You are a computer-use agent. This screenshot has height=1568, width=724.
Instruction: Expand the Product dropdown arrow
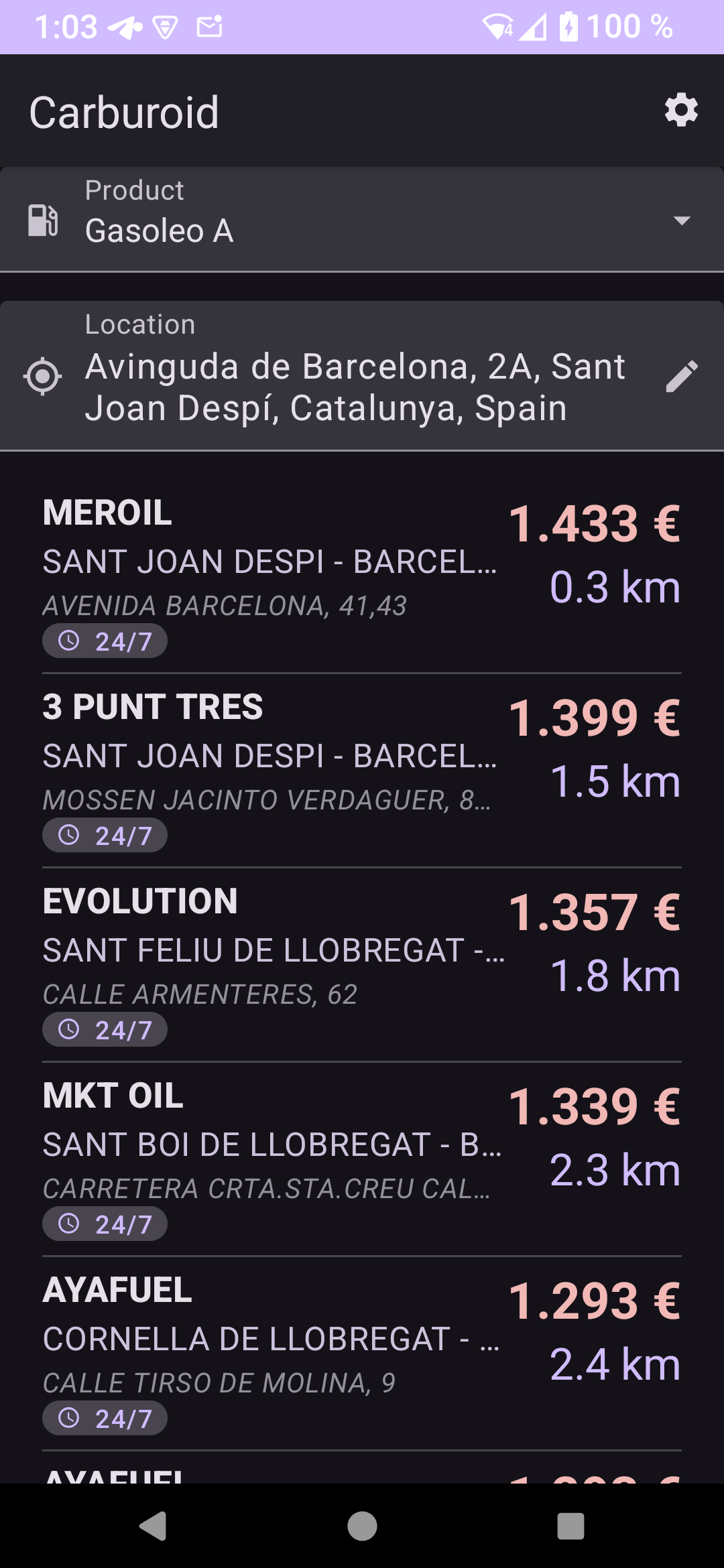[x=682, y=220]
